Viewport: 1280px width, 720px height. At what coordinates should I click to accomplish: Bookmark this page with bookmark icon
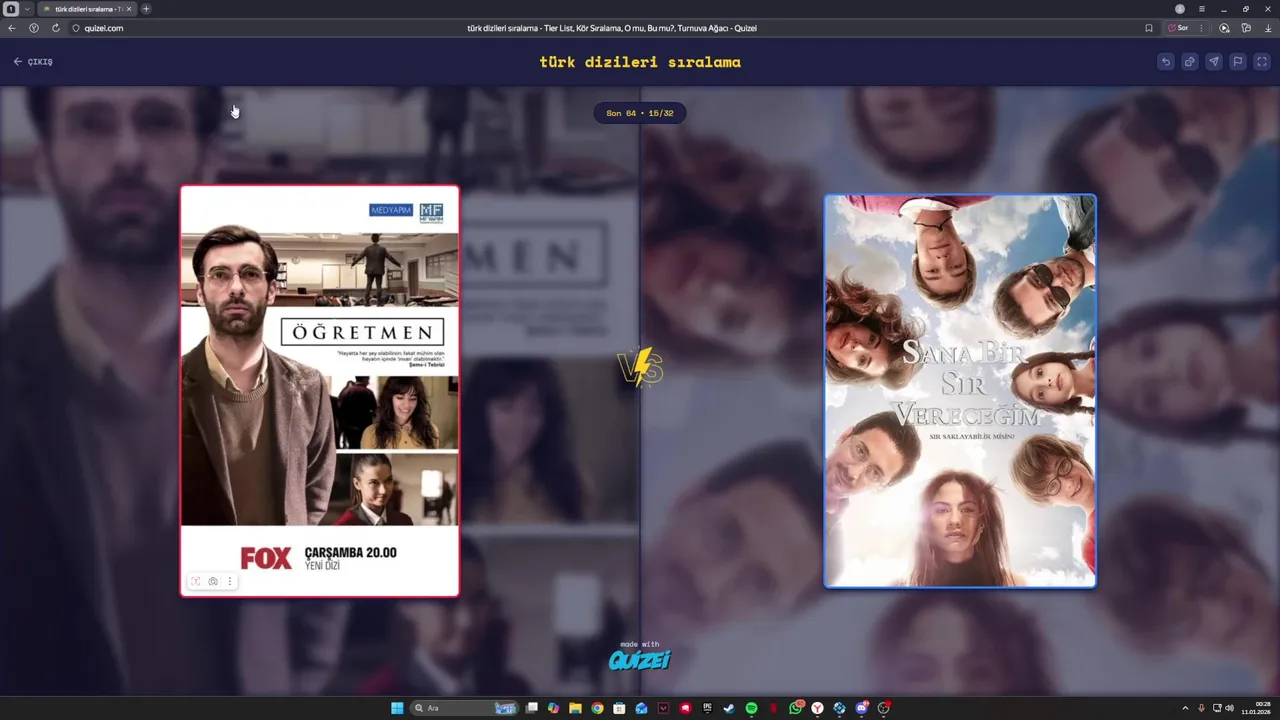click(1149, 28)
